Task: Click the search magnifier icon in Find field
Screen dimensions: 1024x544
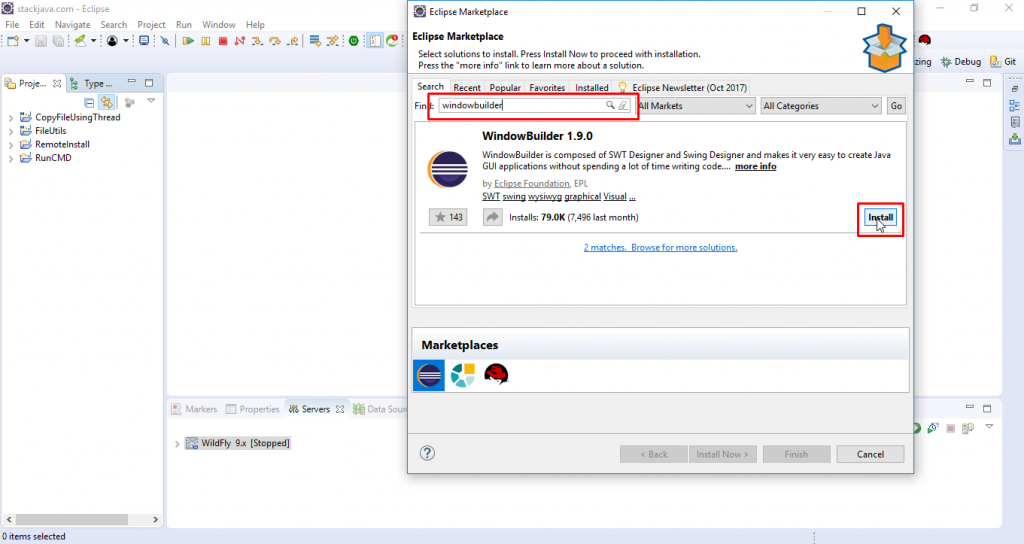Action: [610, 105]
